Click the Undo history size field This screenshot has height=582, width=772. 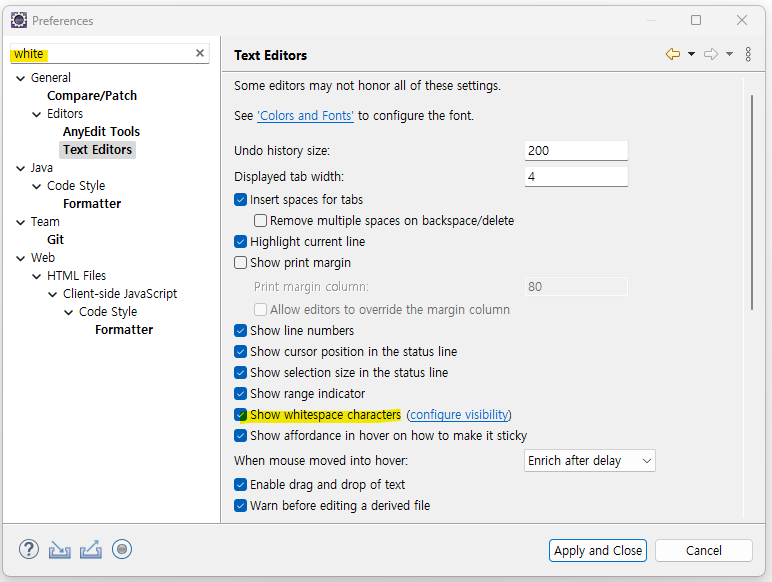click(x=576, y=151)
